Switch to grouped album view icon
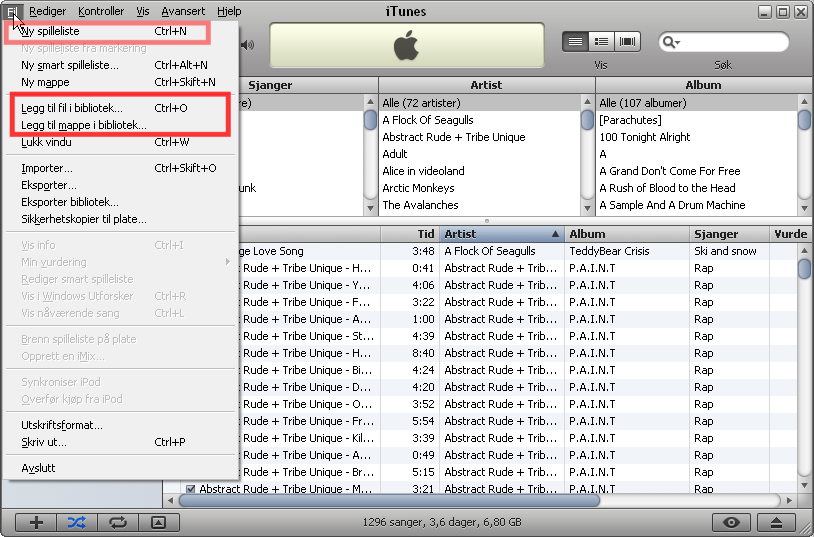Image resolution: width=814 pixels, height=537 pixels. tap(601, 42)
